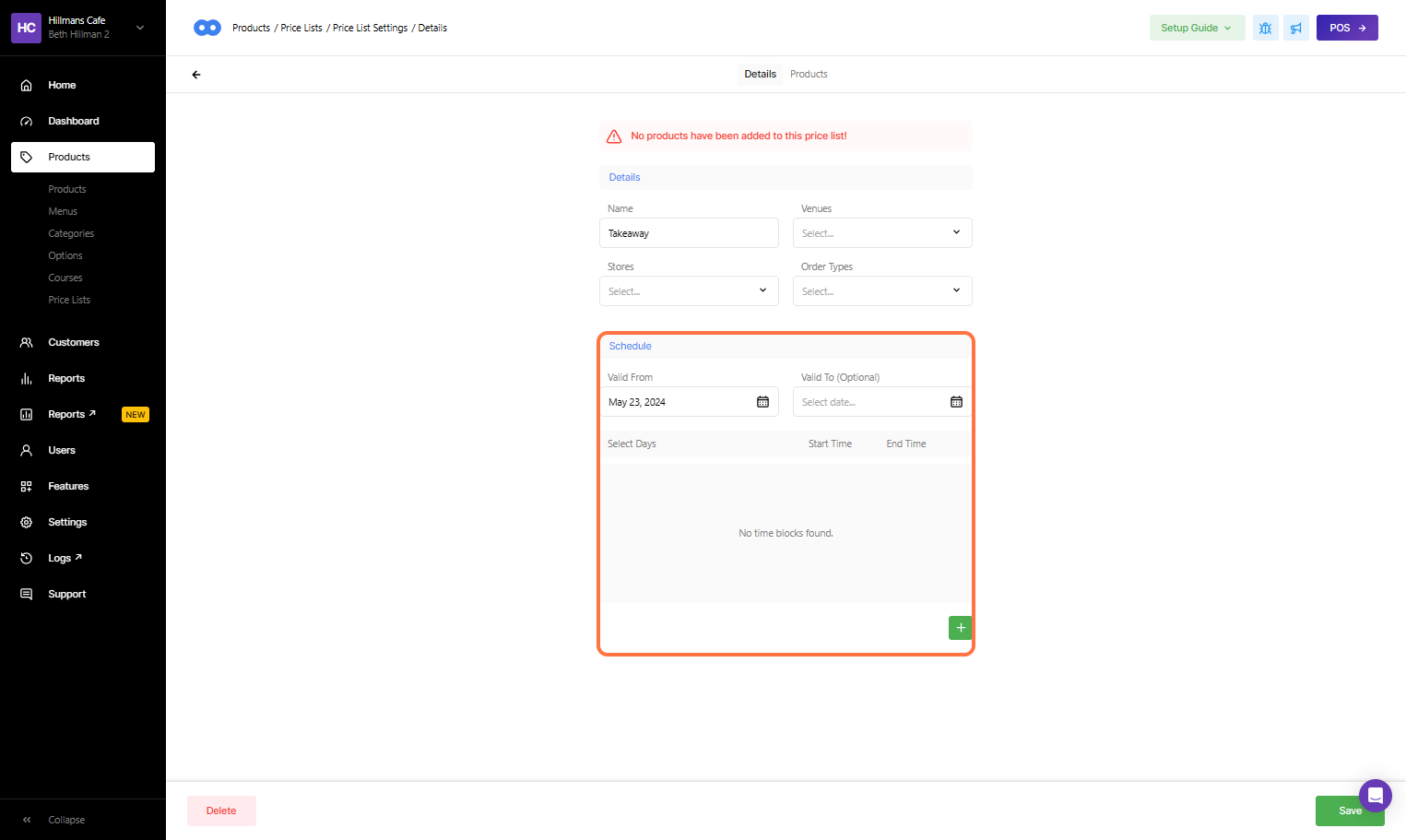Click the Name input field

[688, 233]
